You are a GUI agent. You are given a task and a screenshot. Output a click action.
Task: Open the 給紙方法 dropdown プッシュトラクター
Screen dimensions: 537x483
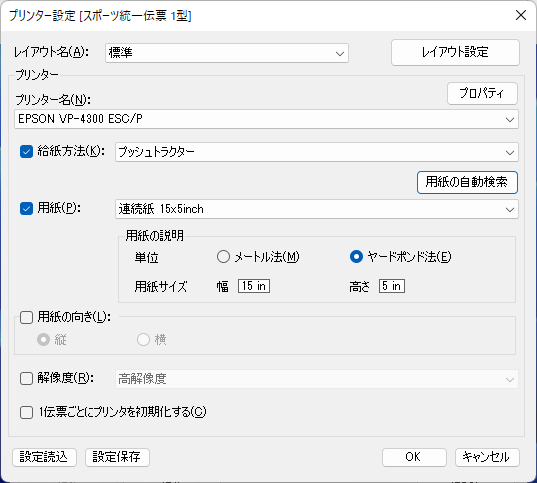coord(317,152)
